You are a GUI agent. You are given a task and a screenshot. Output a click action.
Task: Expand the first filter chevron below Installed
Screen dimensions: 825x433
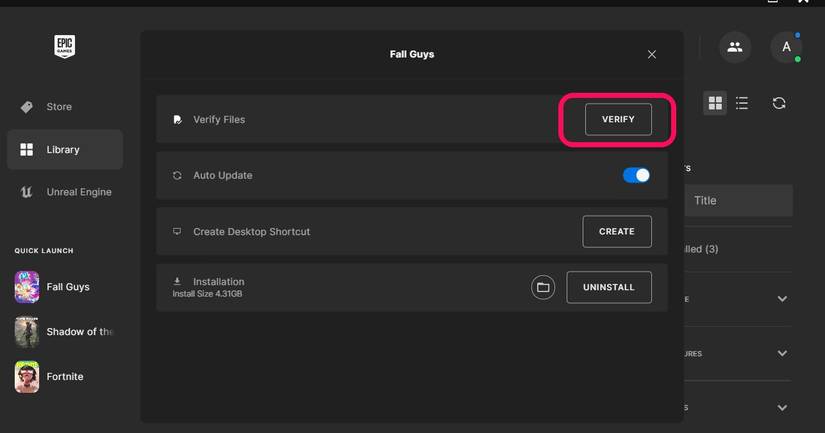[782, 299]
